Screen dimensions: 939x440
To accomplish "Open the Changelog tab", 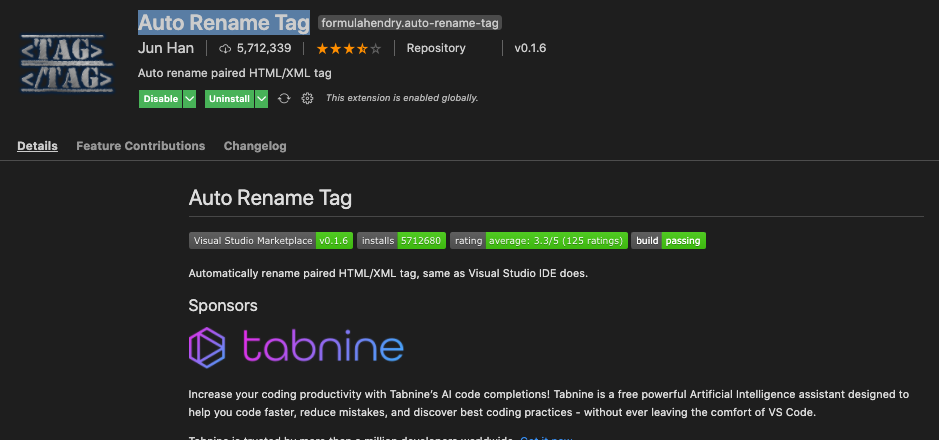I will [x=255, y=146].
